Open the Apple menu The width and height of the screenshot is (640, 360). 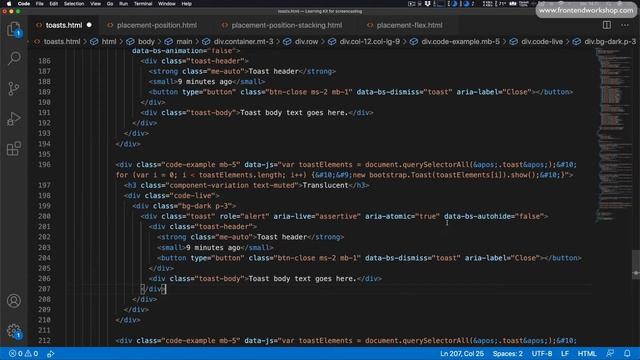pos(9,4)
